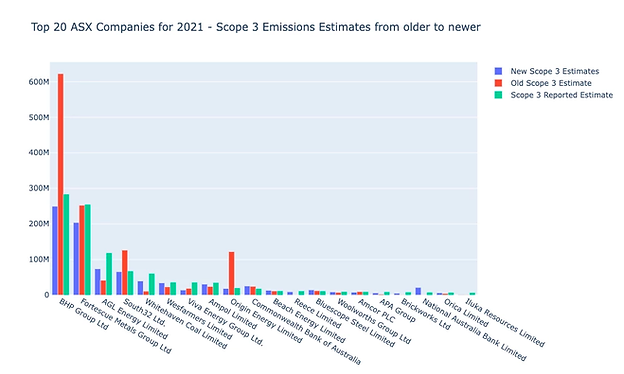Click the Orica Limited axis label

(x=466, y=313)
